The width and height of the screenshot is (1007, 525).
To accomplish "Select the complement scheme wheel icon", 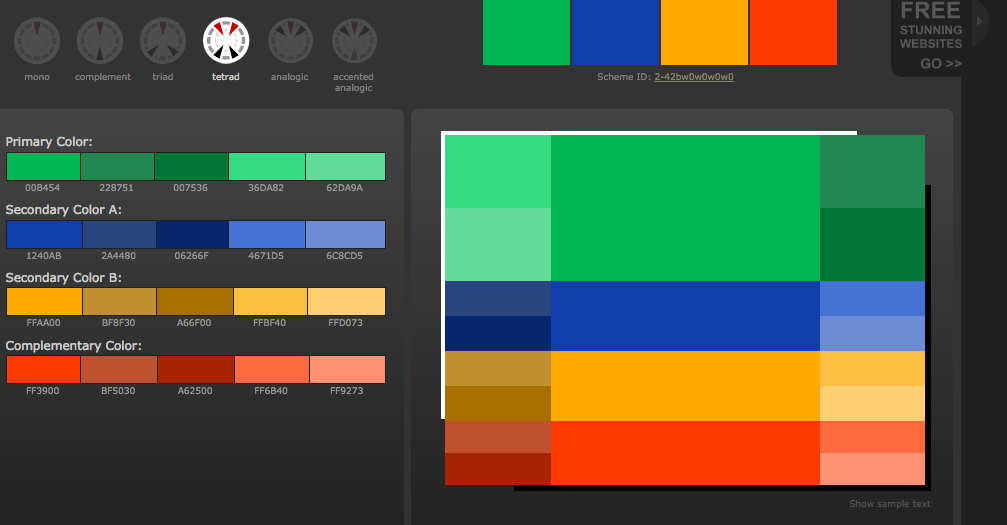I will [101, 40].
